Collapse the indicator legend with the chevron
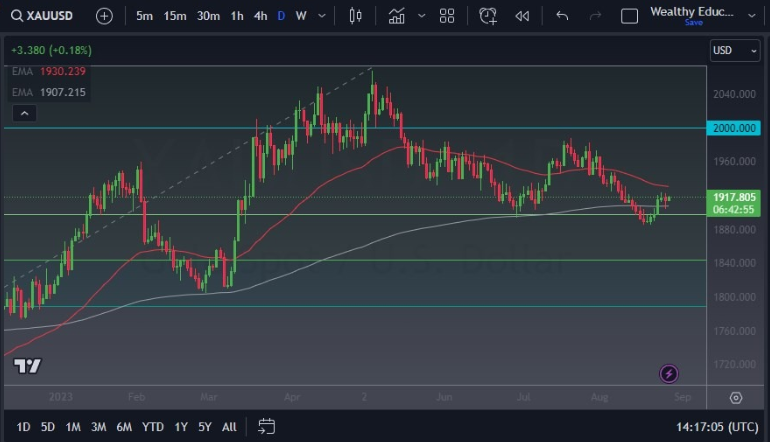 pos(25,114)
